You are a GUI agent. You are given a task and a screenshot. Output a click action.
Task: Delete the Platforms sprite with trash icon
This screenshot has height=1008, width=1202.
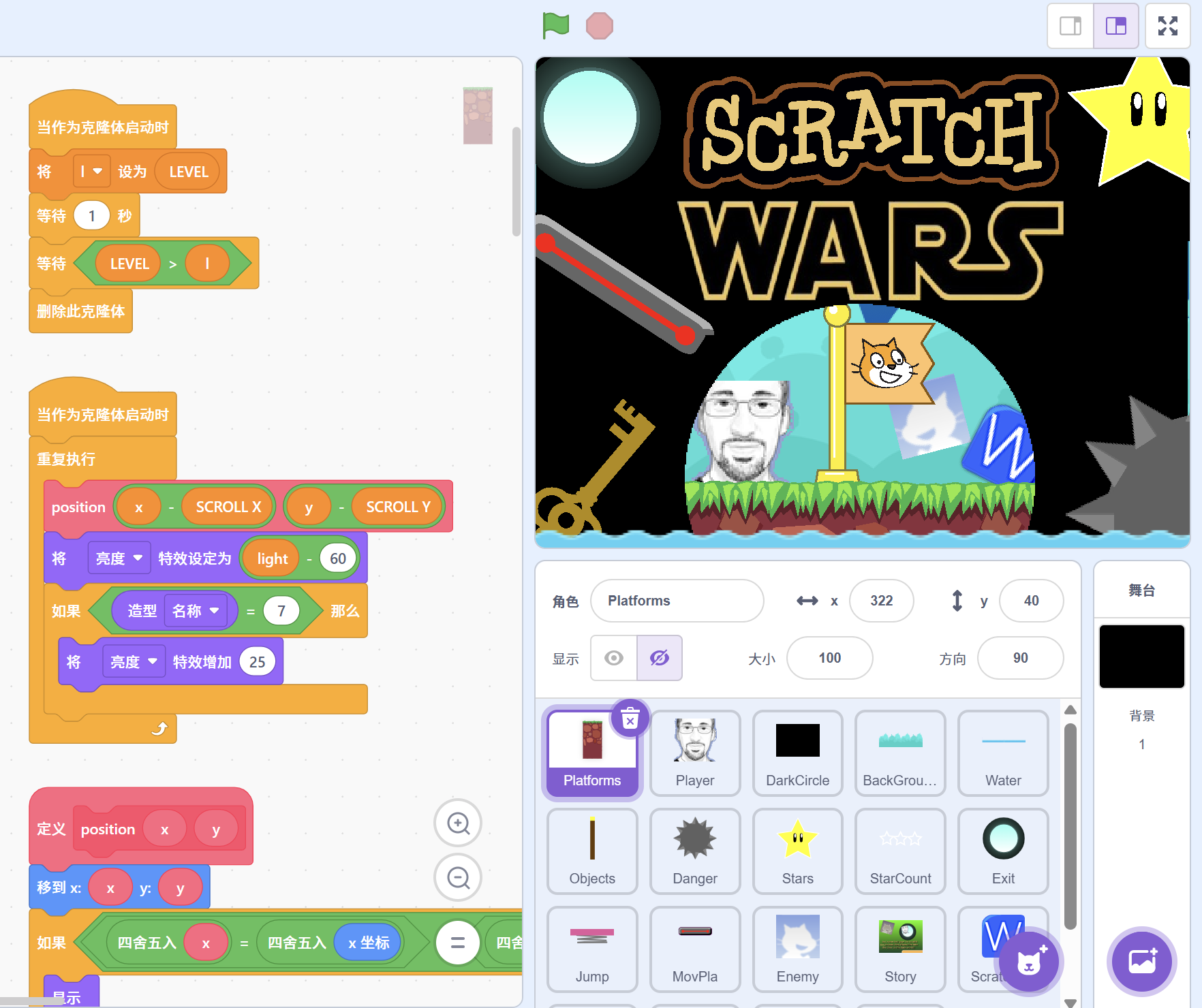pos(630,719)
